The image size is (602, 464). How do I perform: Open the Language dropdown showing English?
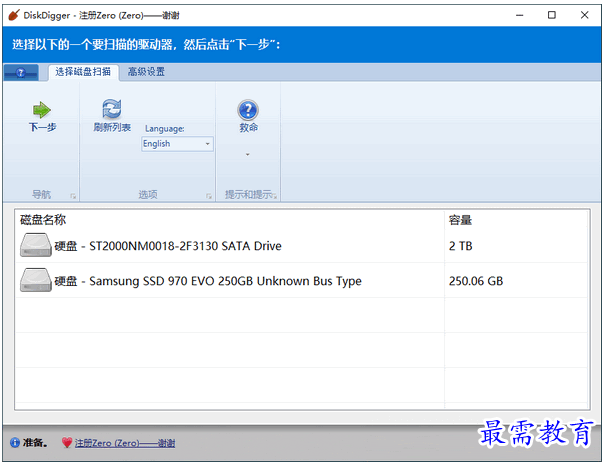point(177,144)
